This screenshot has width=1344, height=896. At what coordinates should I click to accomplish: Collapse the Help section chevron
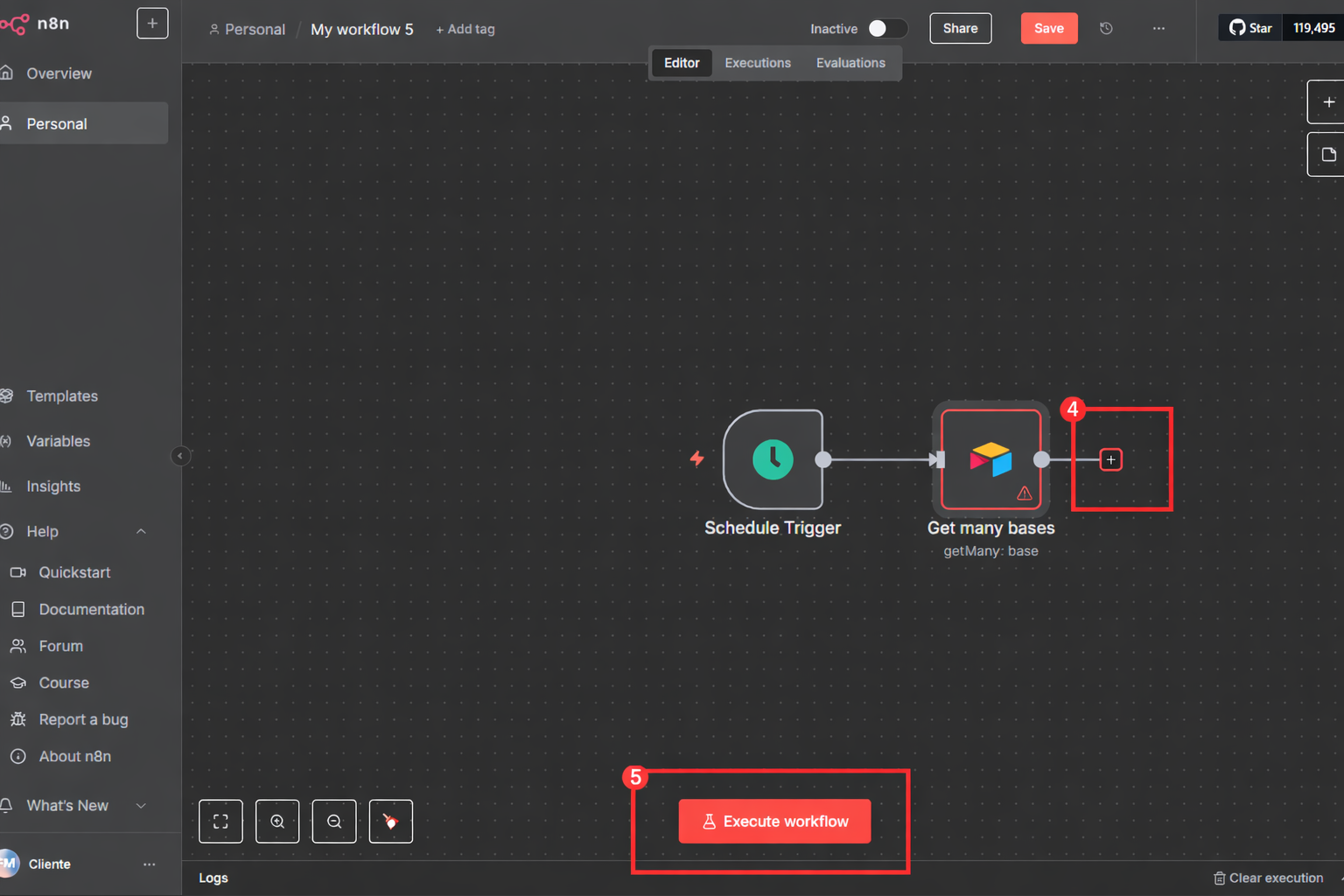(x=141, y=531)
